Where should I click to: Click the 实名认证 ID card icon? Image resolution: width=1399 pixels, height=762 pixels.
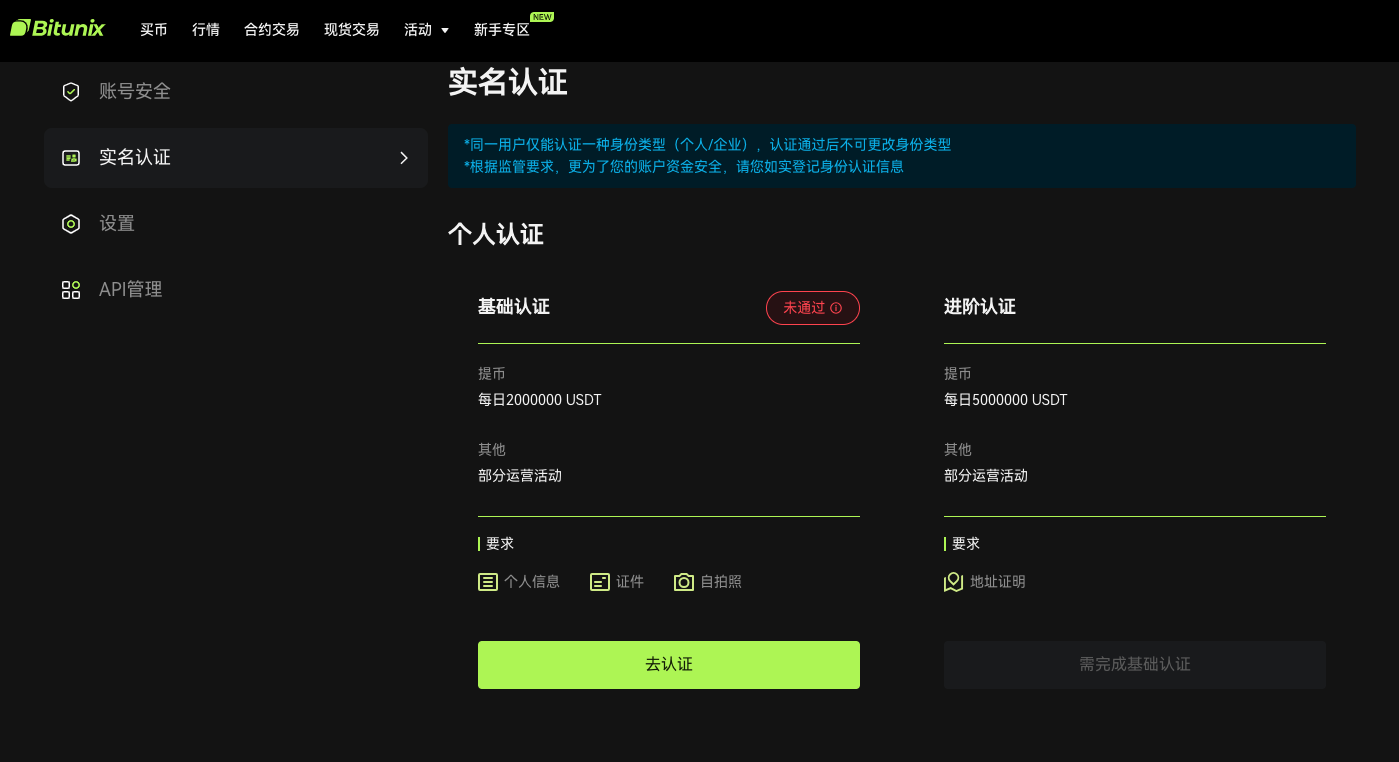[71, 158]
